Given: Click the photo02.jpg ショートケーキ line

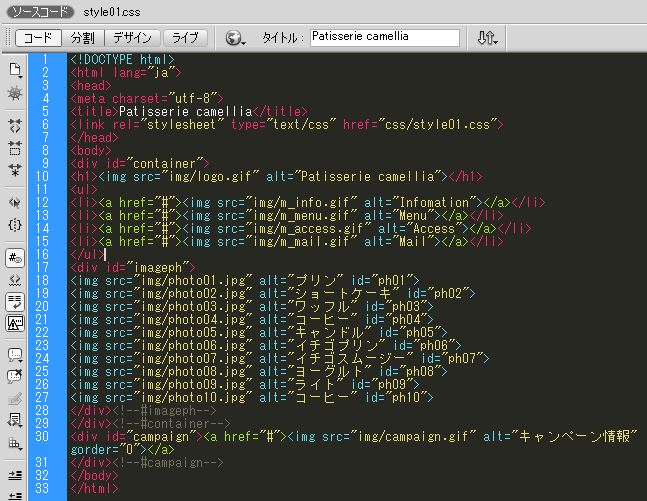Looking at the screenshot, I should [x=273, y=294].
